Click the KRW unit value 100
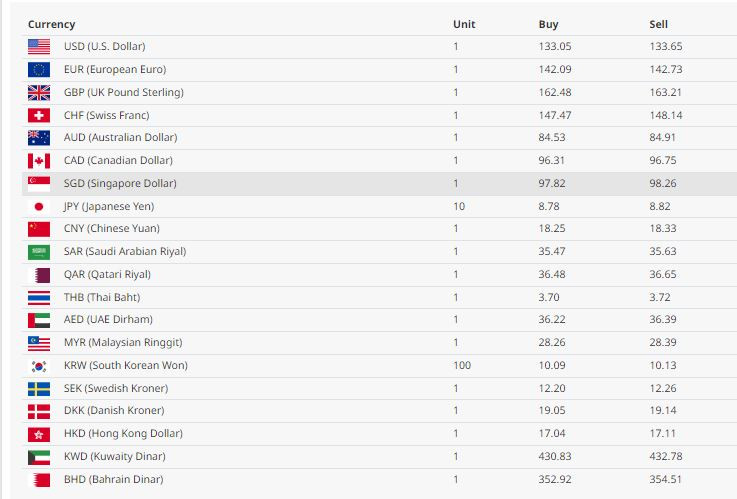The width and height of the screenshot is (737, 499). tap(462, 366)
